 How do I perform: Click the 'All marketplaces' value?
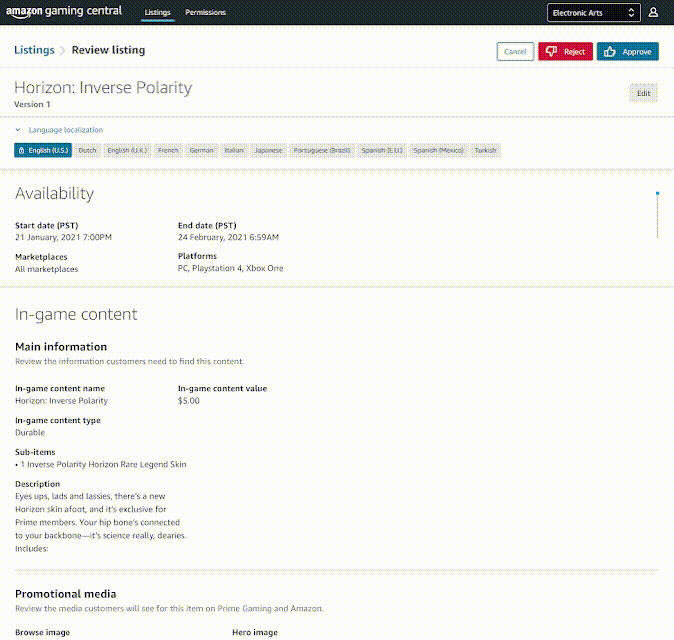(x=46, y=269)
